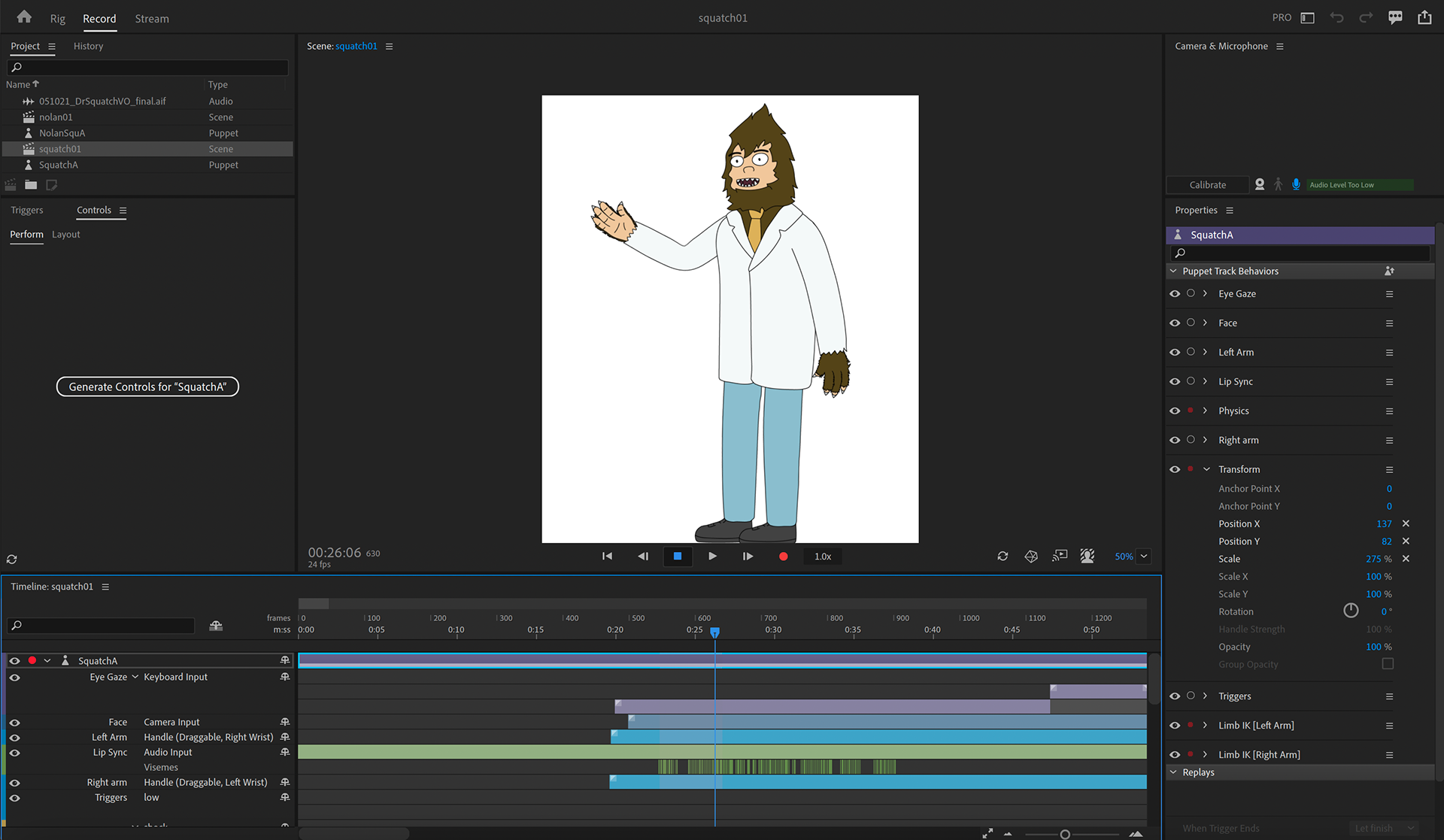Switch to the Triggers tab
1444x840 pixels.
(27, 211)
